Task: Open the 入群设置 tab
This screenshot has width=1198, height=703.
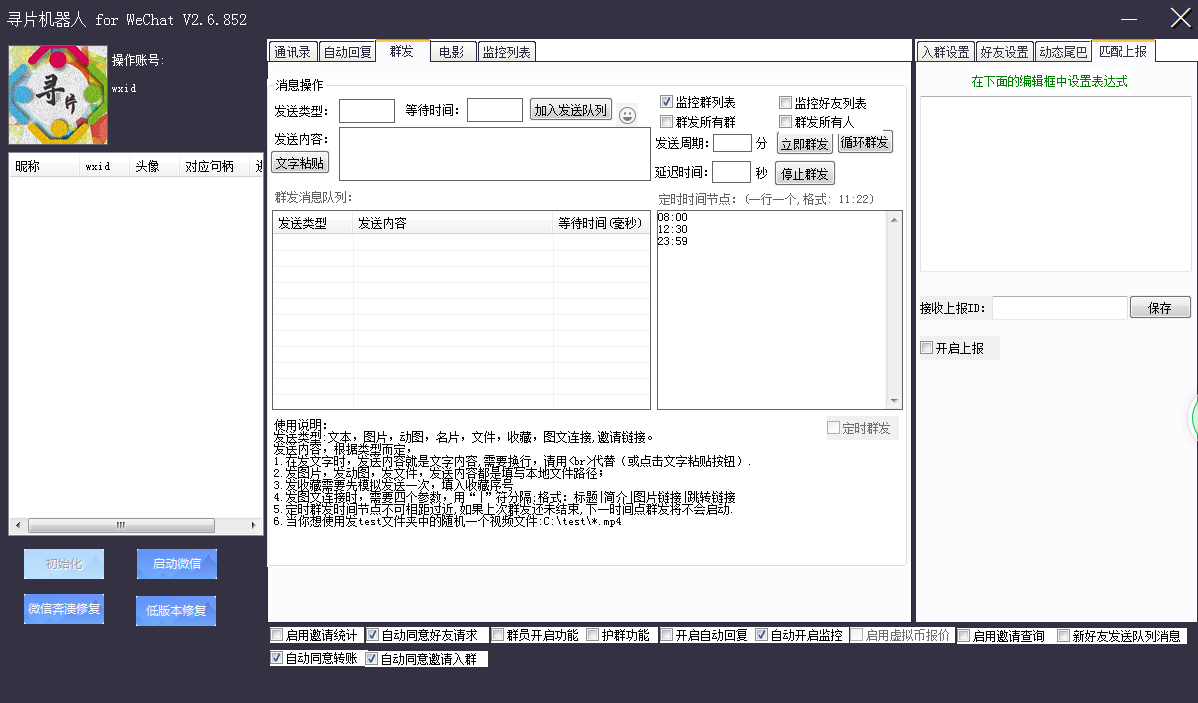Action: (946, 52)
